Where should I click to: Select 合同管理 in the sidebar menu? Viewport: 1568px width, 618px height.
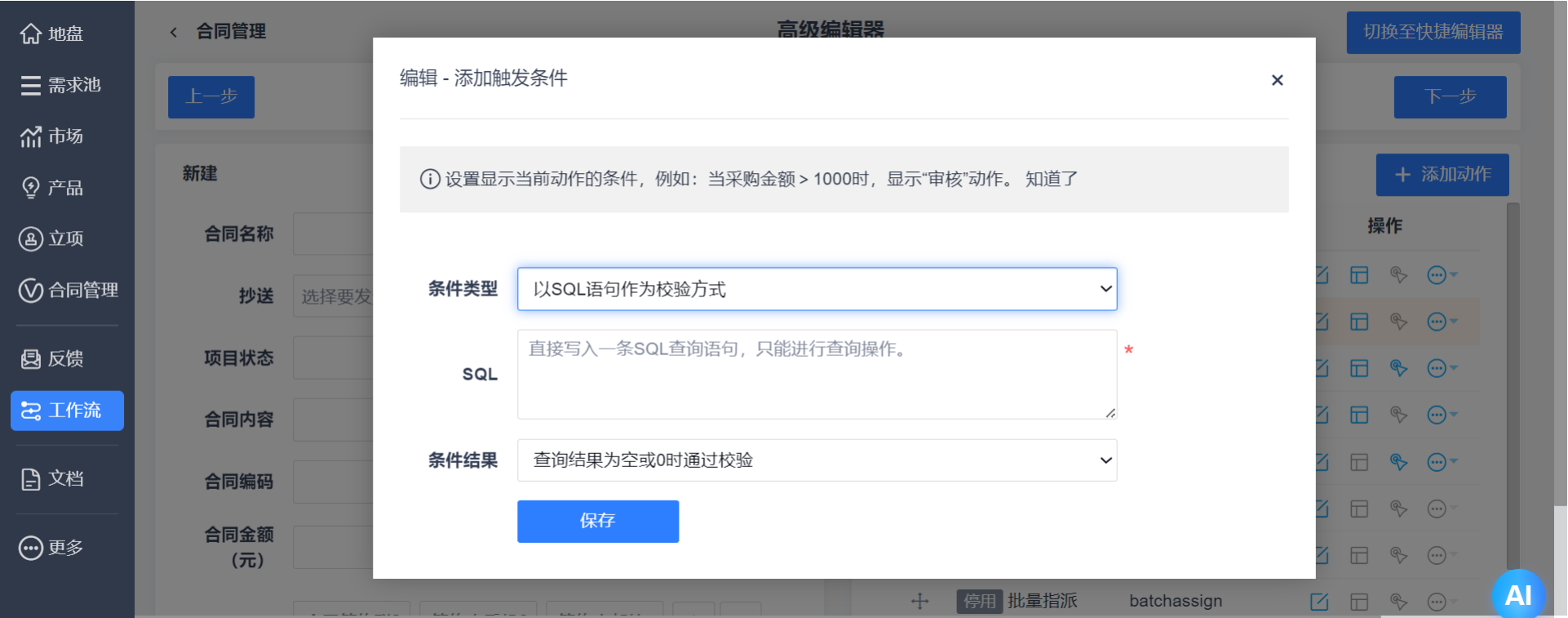(x=69, y=290)
